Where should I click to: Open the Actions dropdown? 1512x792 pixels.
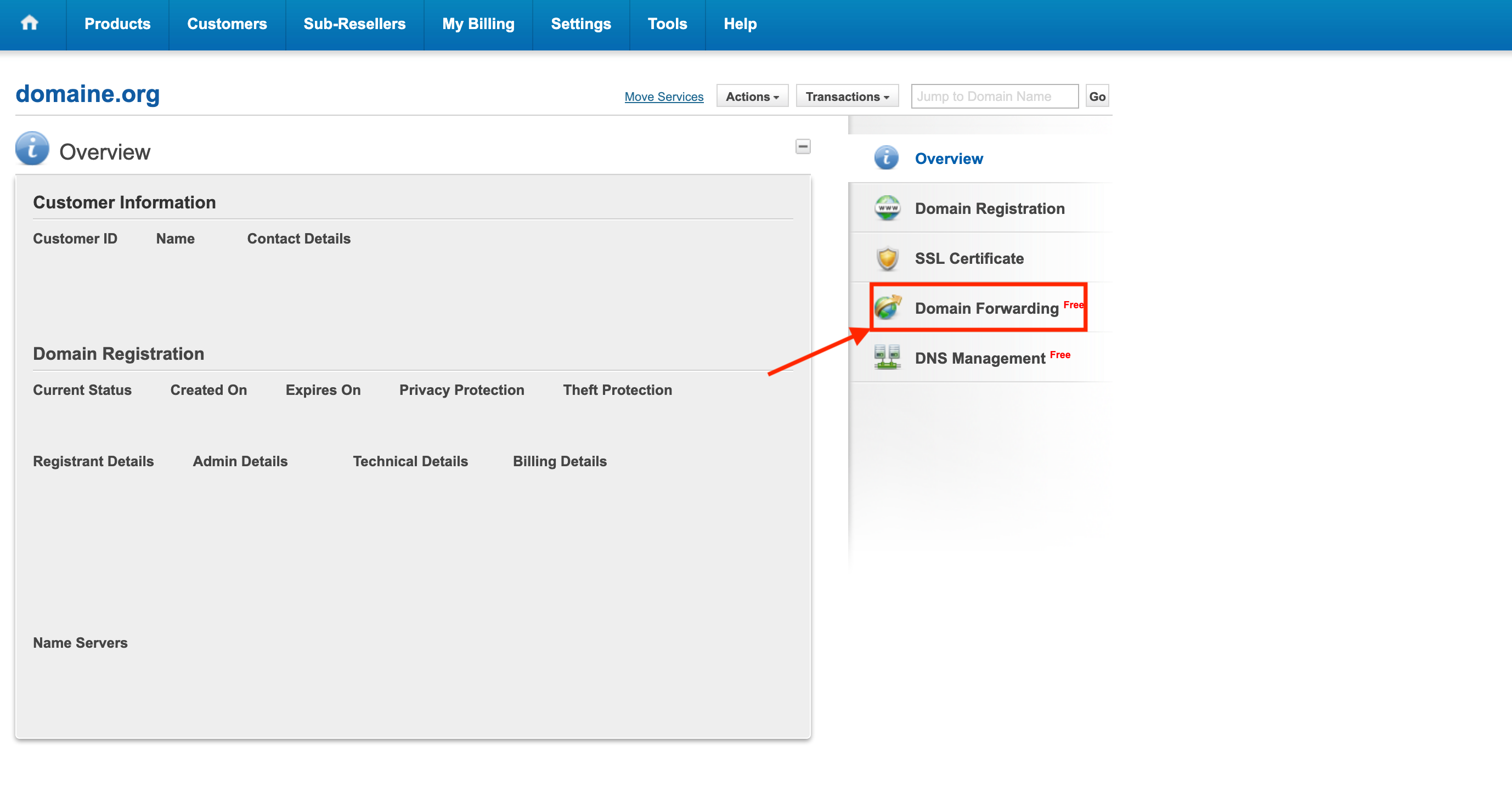752,96
